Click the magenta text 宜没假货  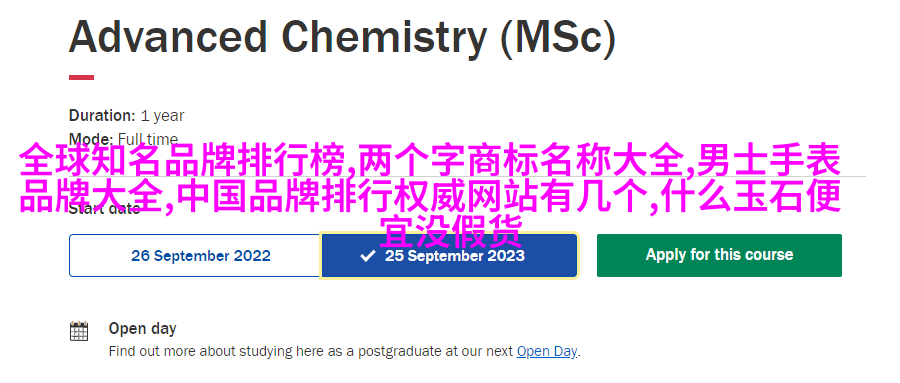(451, 231)
